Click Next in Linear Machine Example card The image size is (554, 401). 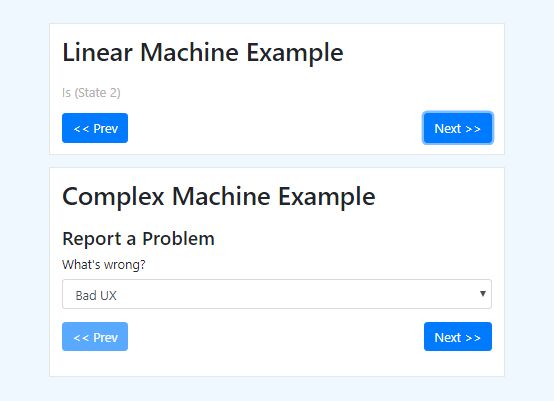click(458, 128)
